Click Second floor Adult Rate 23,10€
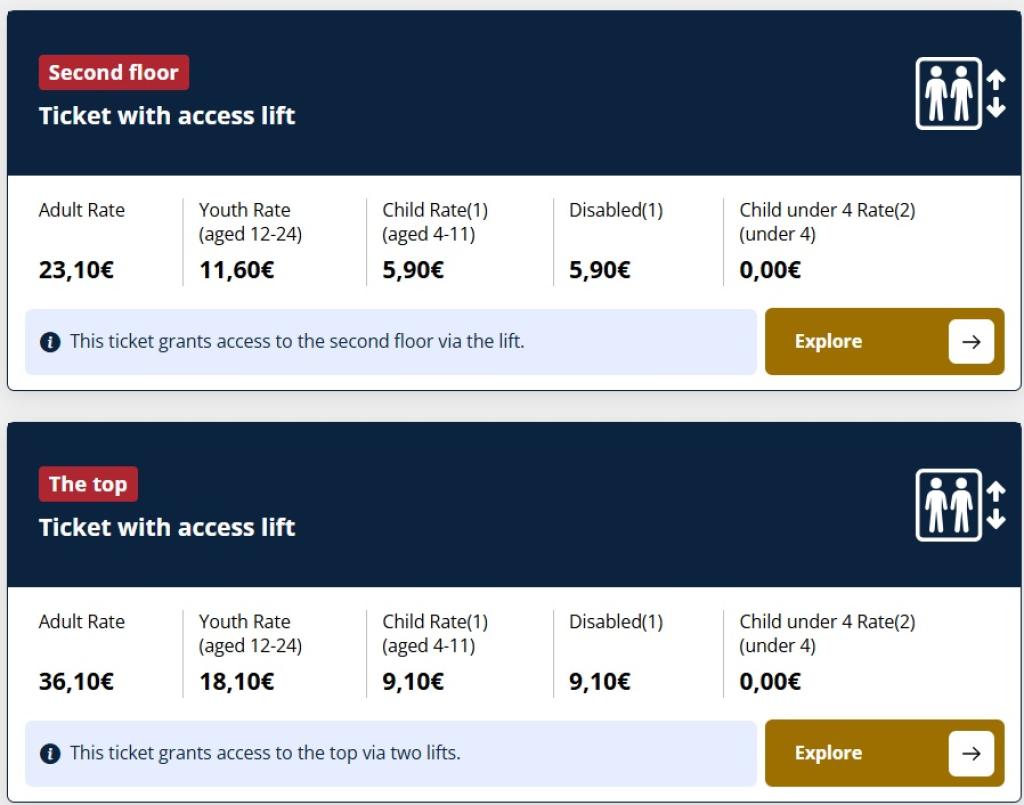Viewport: 1024px width, 805px height. click(76, 270)
